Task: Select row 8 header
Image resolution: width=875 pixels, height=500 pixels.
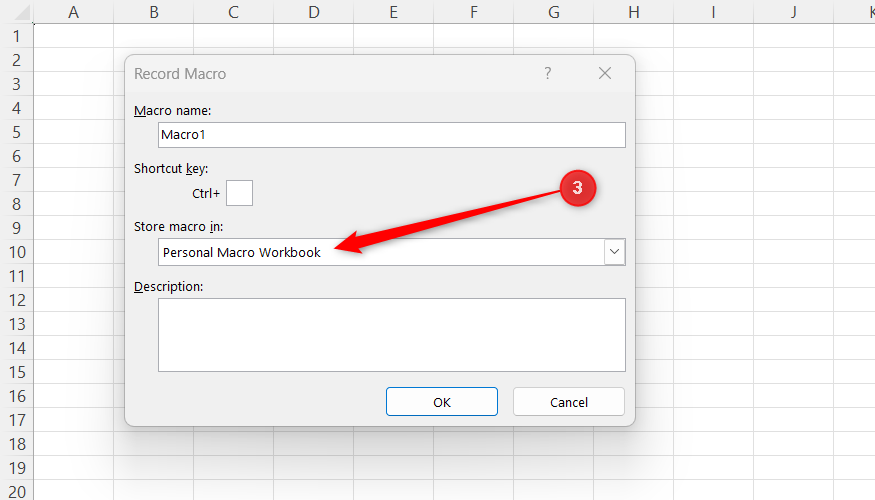Action: pos(17,204)
